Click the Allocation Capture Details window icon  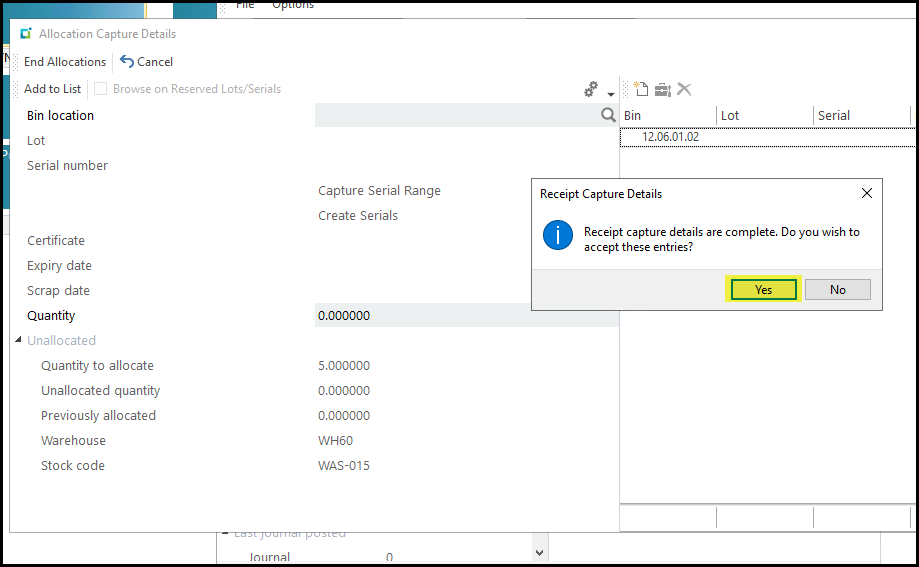[26, 34]
